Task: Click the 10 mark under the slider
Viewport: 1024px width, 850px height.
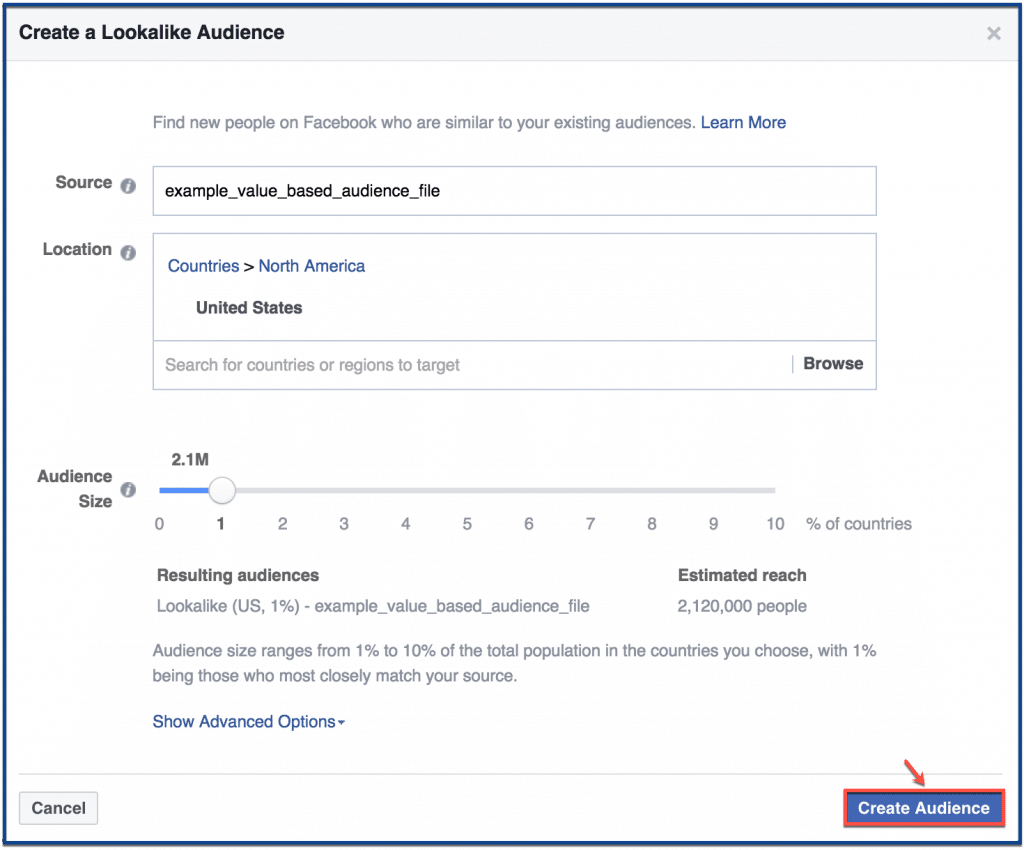Action: (775, 524)
